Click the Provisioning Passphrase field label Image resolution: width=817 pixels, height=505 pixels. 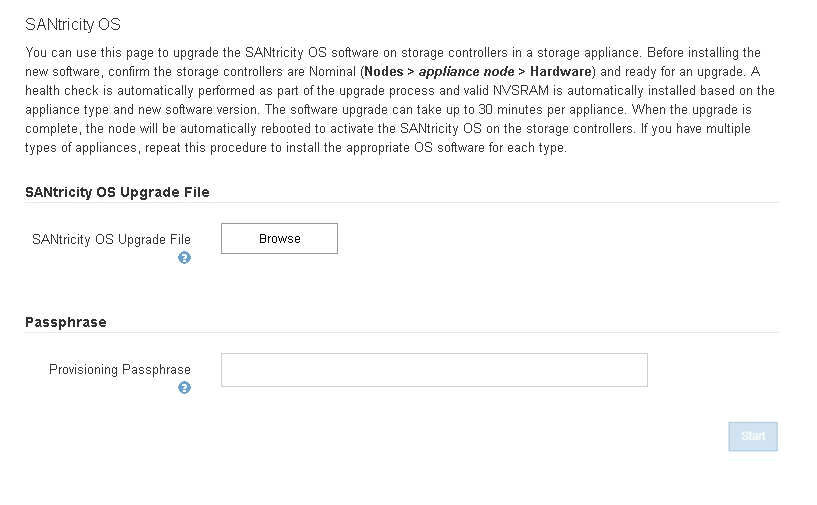pyautogui.click(x=120, y=369)
